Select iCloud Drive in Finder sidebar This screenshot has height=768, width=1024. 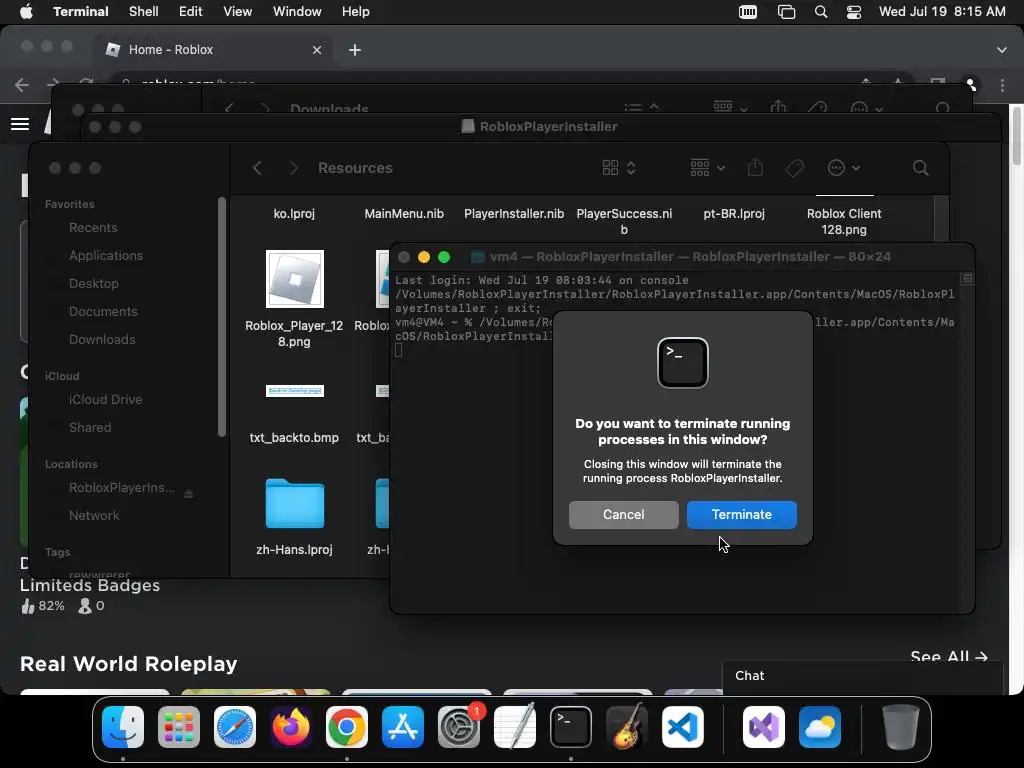click(x=106, y=400)
